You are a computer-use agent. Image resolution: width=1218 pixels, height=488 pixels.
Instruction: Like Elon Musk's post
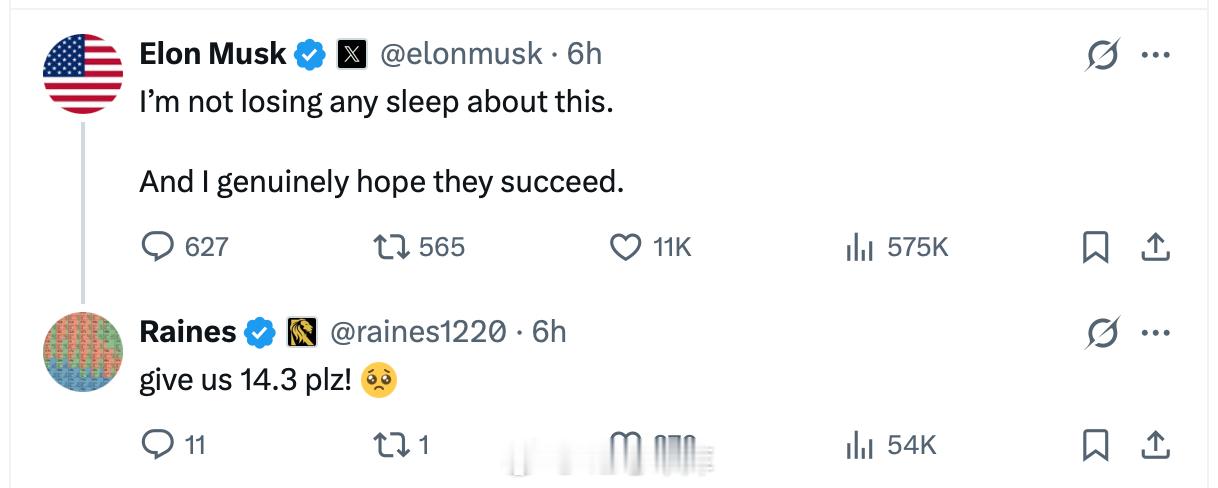click(x=626, y=246)
